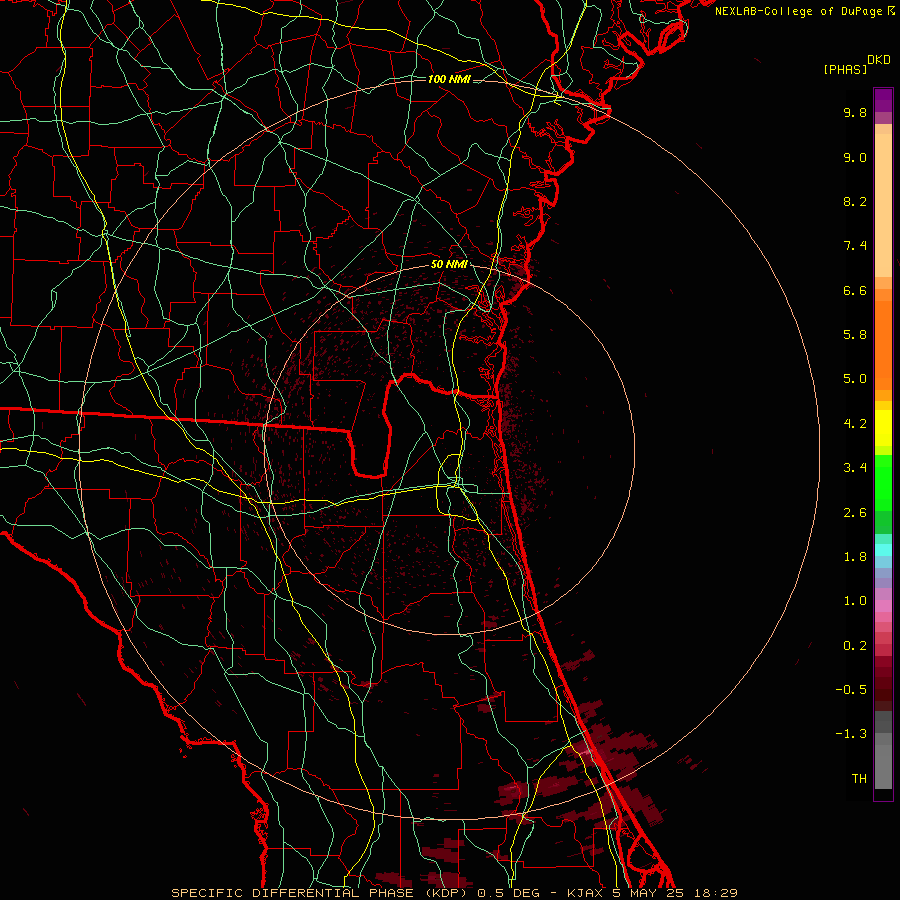Click the 9.0 value on the color scale
900x900 pixels.
point(855,157)
